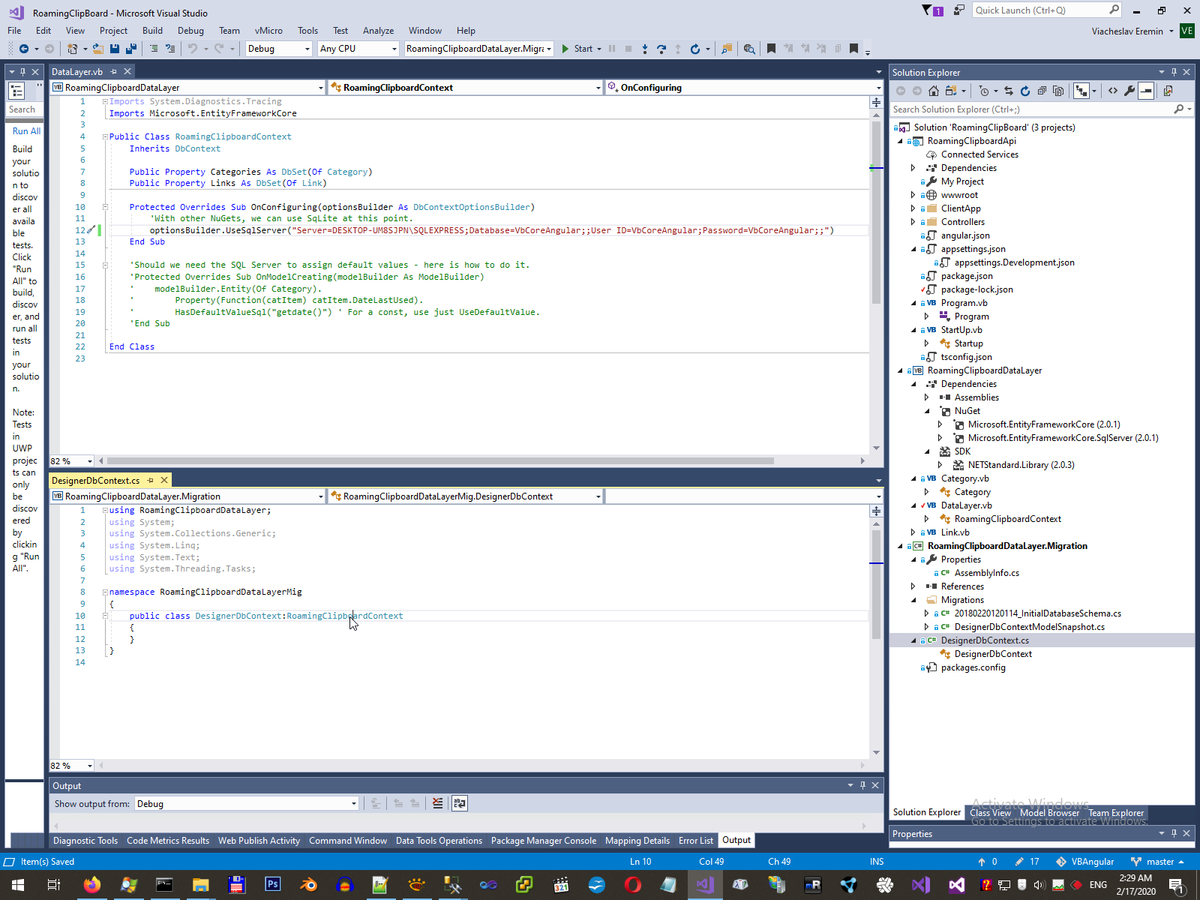The image size is (1200, 900).
Task: Toggle auto-hide pin on the Output panel
Action: pyautogui.click(x=862, y=786)
